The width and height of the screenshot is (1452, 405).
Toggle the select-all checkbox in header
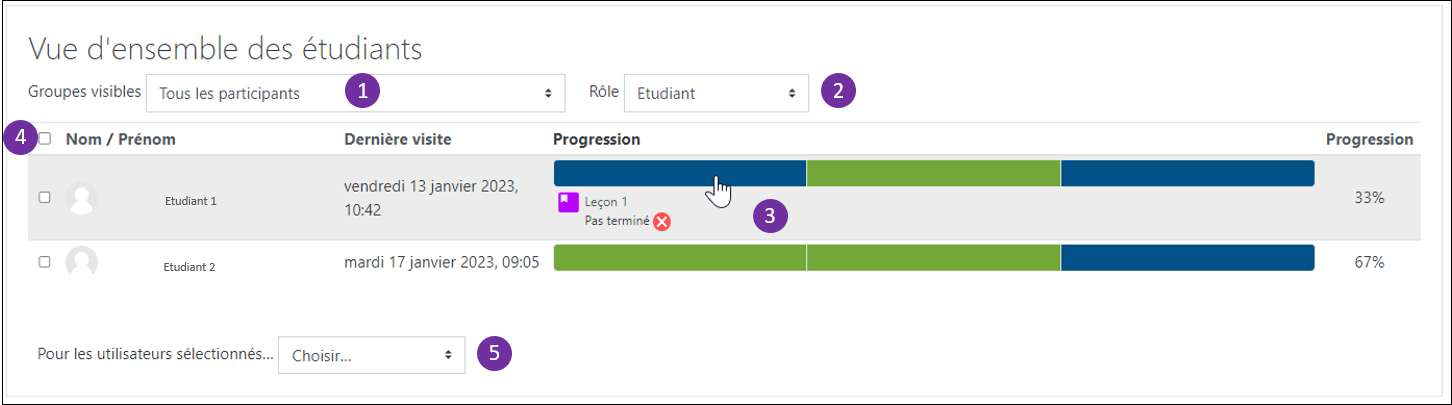(45, 139)
